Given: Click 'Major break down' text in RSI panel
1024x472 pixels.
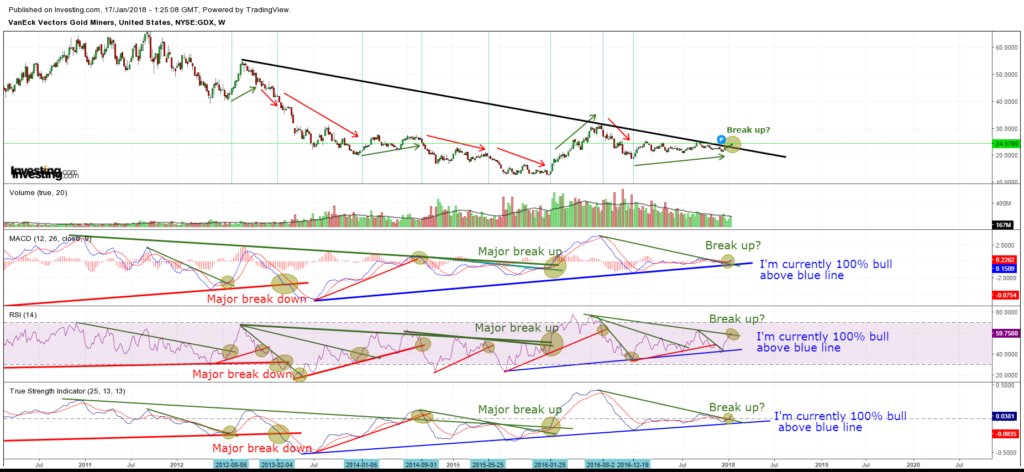Looking at the screenshot, I should (241, 375).
